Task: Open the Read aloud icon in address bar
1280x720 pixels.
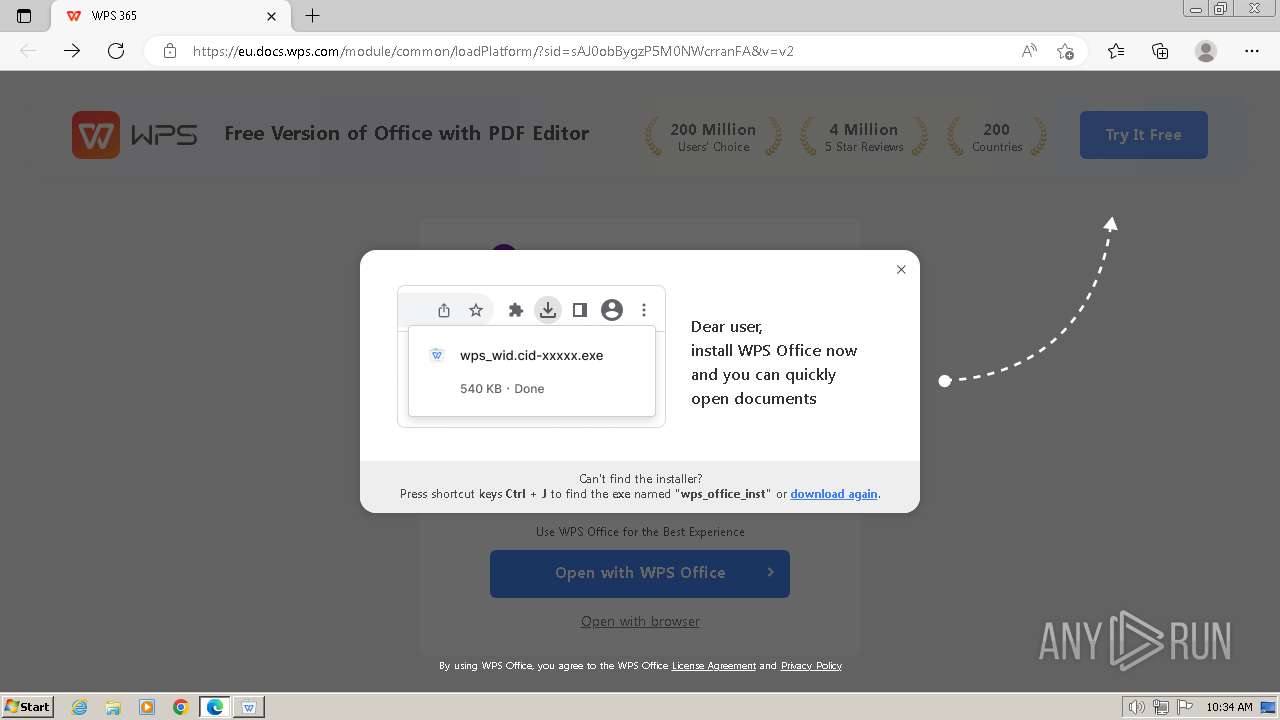Action: (1029, 51)
